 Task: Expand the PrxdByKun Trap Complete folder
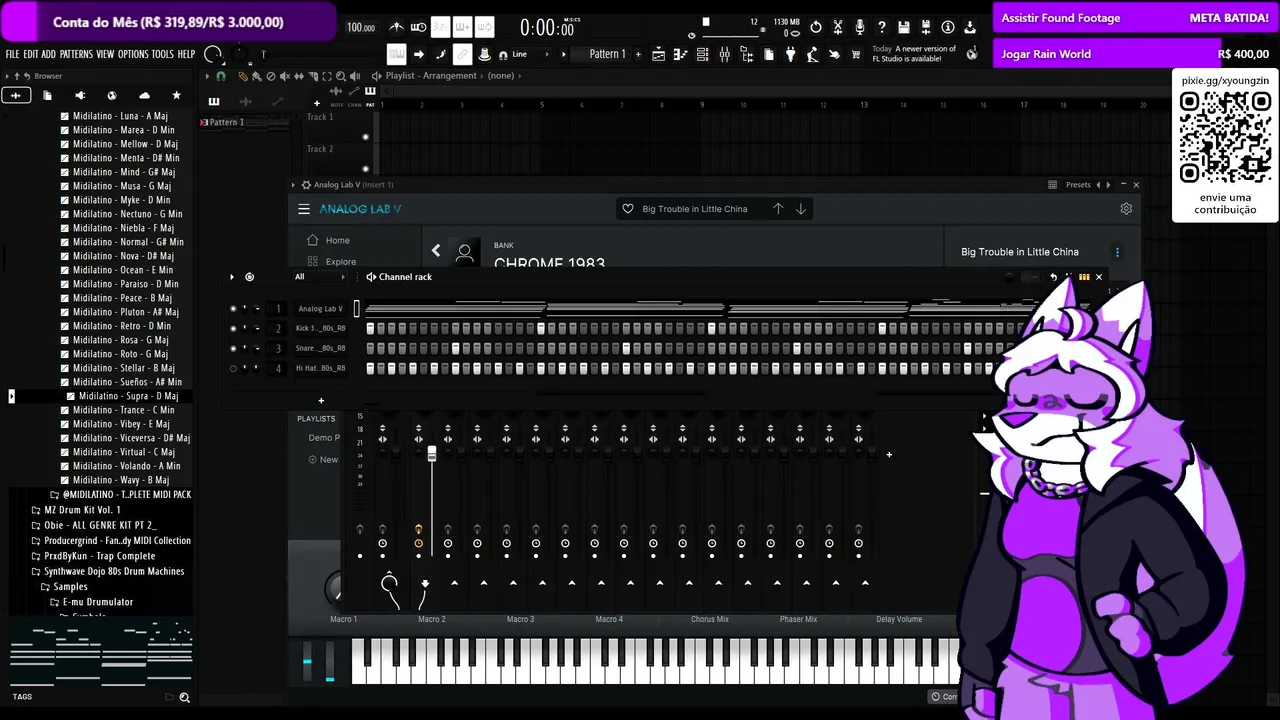click(x=100, y=556)
